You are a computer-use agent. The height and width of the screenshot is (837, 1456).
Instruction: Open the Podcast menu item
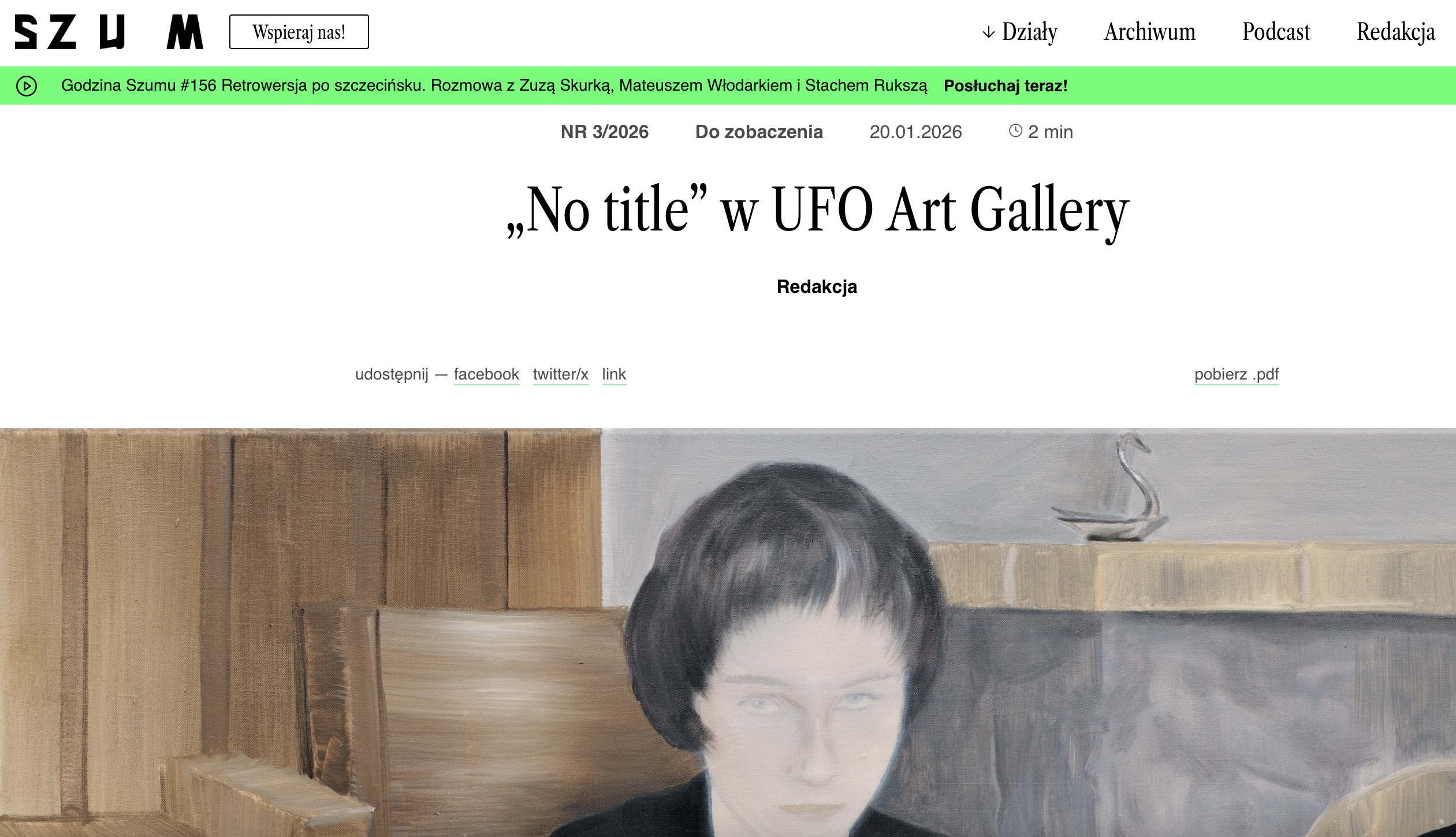(x=1276, y=32)
